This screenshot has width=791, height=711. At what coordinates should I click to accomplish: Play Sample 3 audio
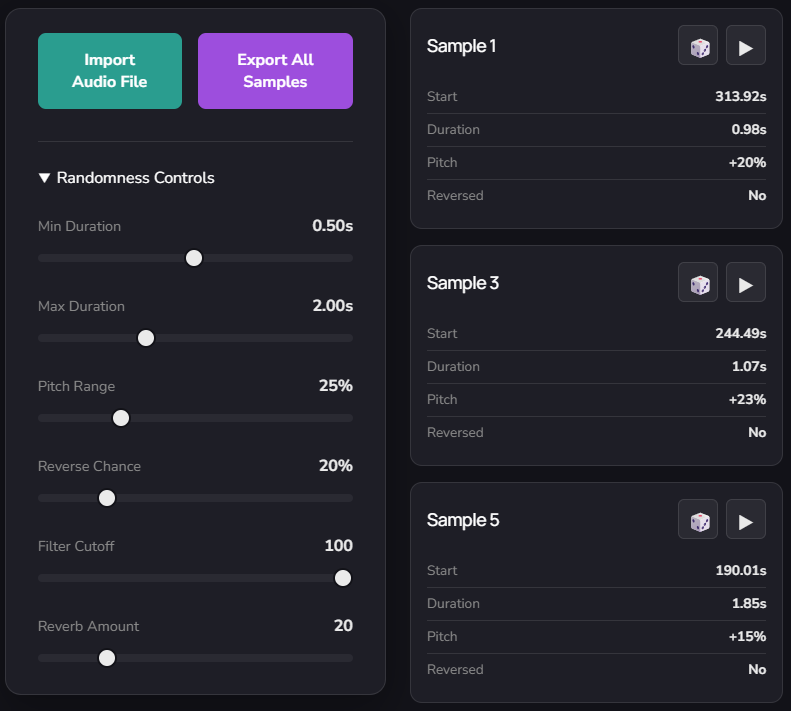746,283
